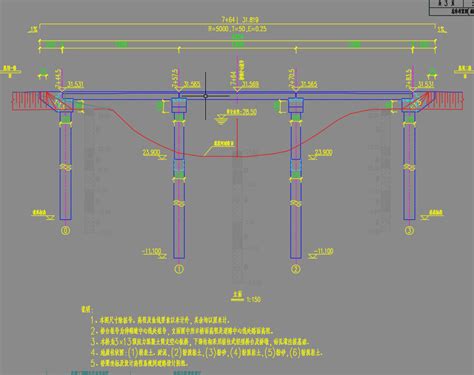
Task: Select note line numbered 5
Action: 139,363
